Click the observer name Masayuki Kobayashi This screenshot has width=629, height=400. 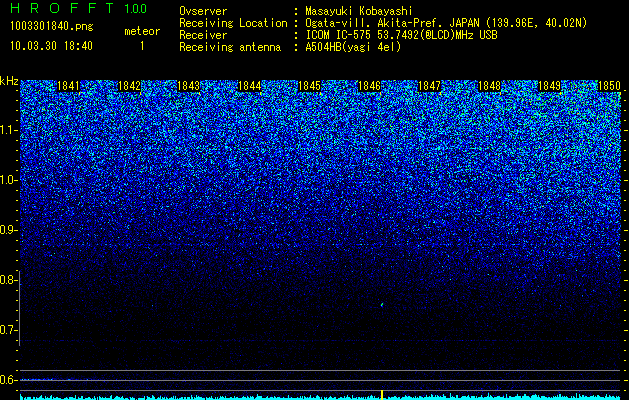pos(359,11)
